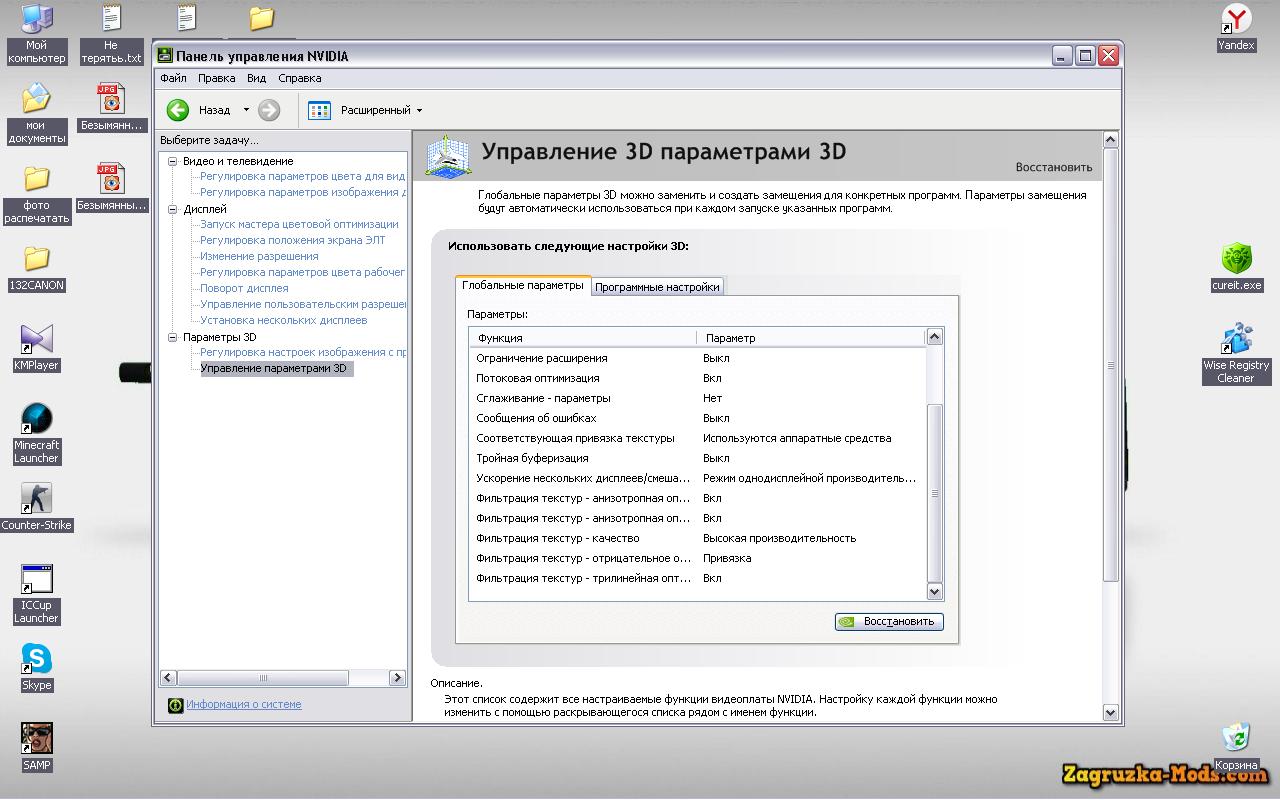The height and width of the screenshot is (800, 1280).
Task: Collapse the Дисплей tree node
Action: coord(172,209)
